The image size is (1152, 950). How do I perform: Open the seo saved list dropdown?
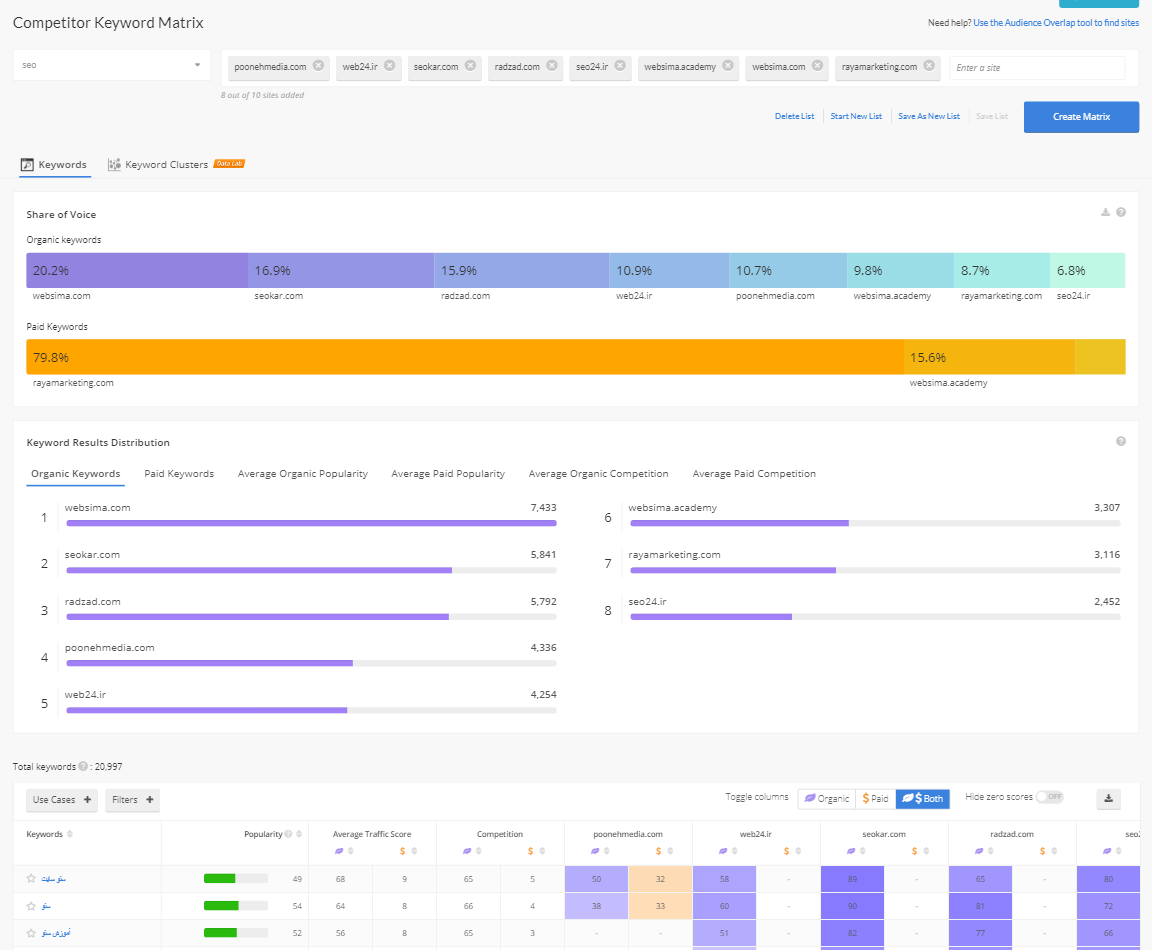tap(112, 65)
